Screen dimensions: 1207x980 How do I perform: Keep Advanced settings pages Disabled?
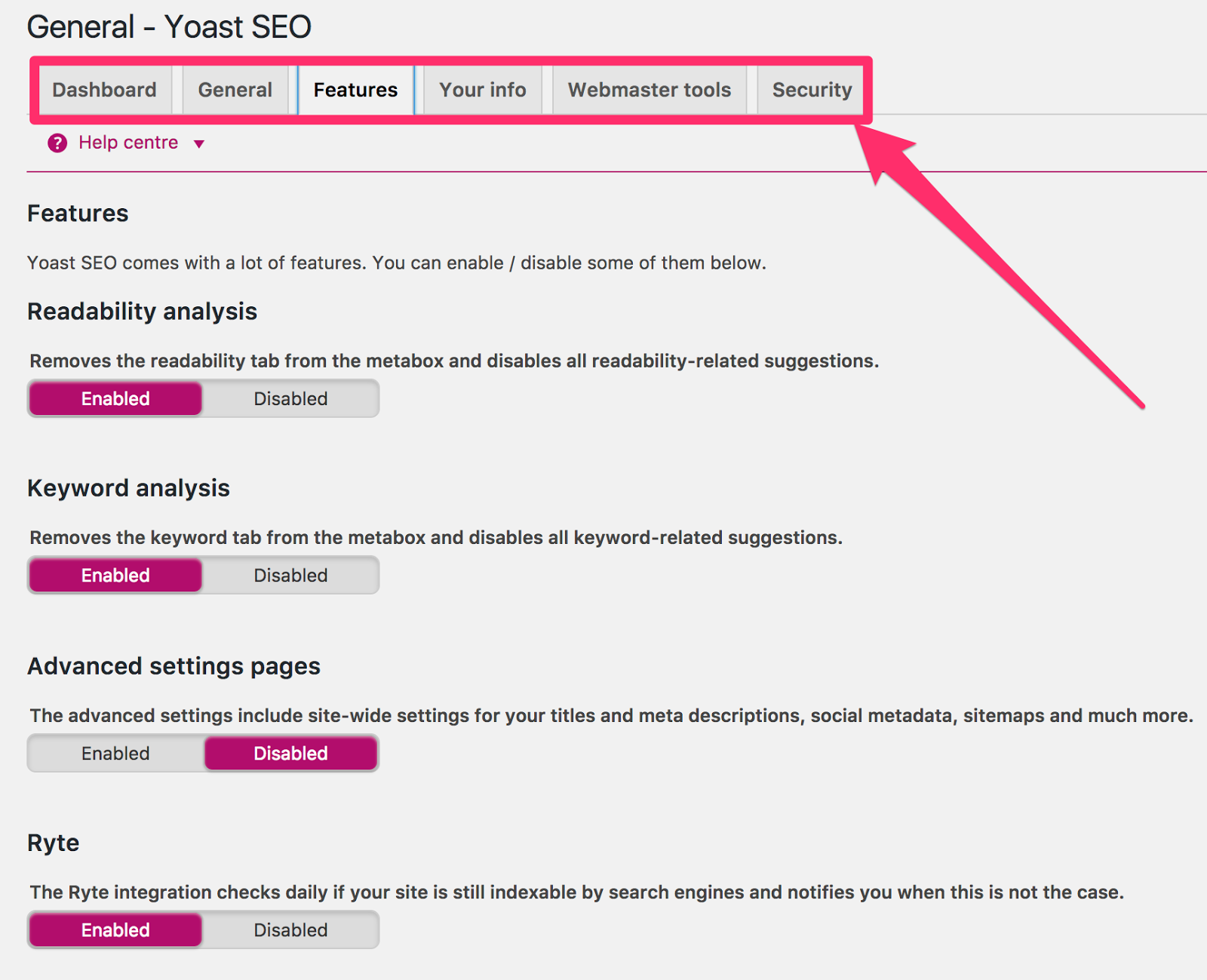point(290,753)
